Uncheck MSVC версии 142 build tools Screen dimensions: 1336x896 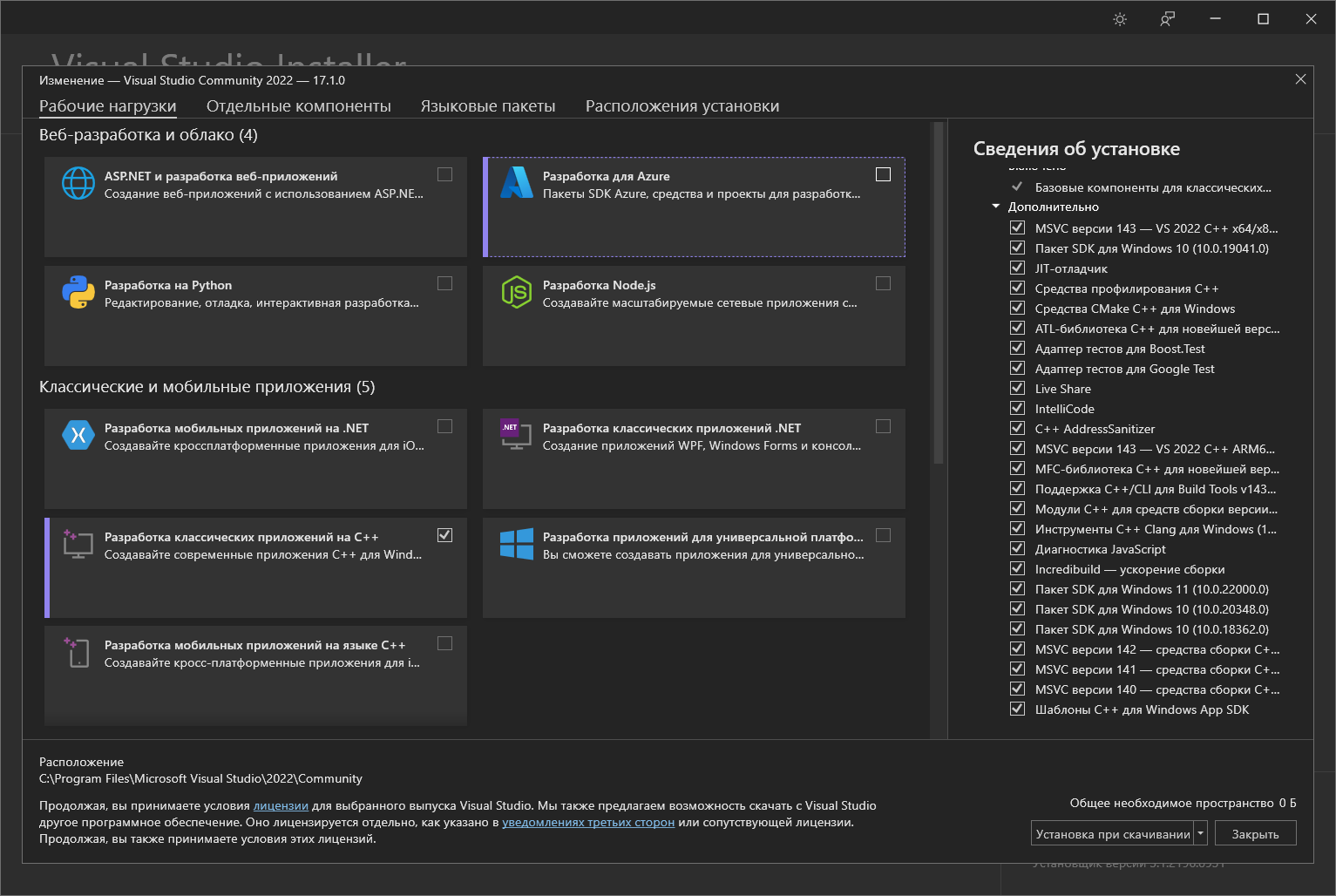(1017, 648)
